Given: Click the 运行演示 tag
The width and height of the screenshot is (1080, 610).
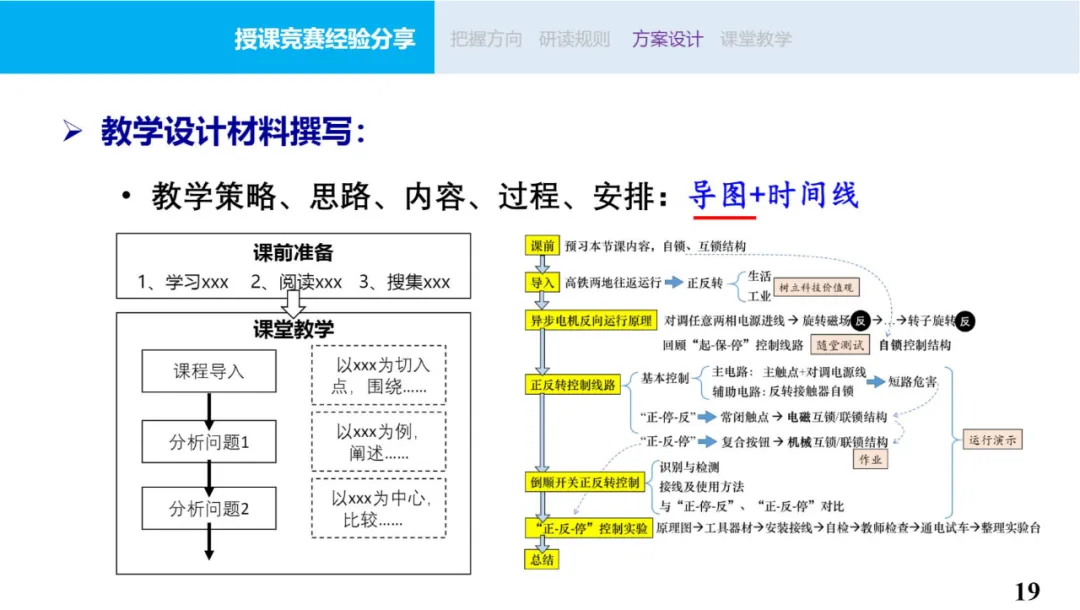Looking at the screenshot, I should 993,440.
